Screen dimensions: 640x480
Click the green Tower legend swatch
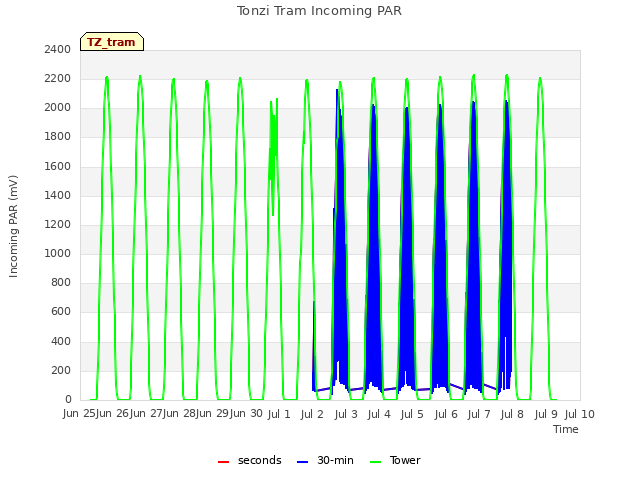pyautogui.click(x=375, y=462)
